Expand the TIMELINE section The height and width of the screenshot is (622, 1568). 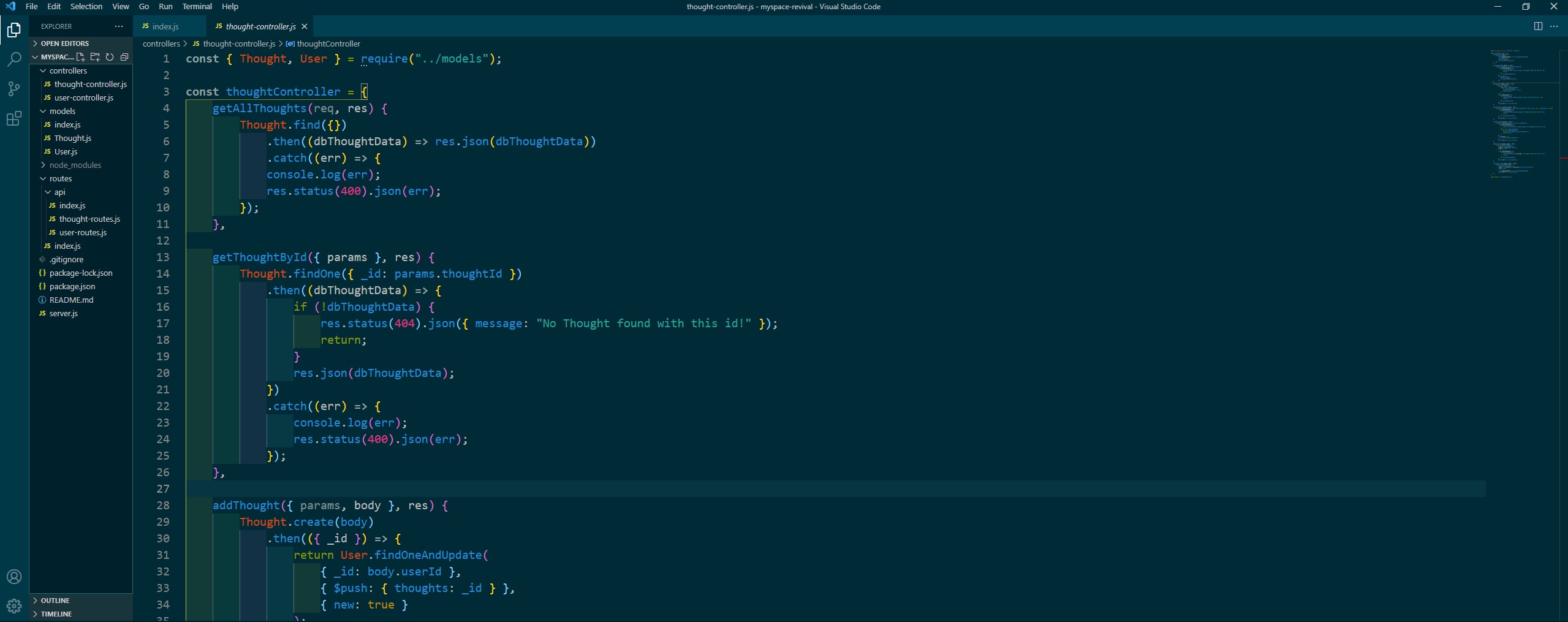pyautogui.click(x=56, y=614)
